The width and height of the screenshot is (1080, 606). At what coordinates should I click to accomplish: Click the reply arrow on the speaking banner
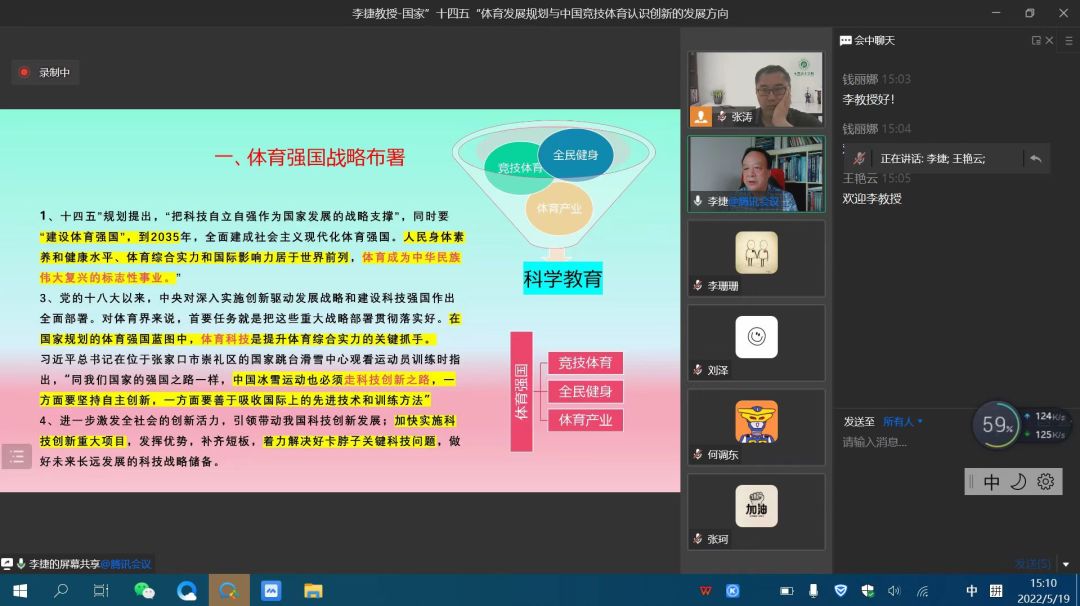click(x=1036, y=158)
